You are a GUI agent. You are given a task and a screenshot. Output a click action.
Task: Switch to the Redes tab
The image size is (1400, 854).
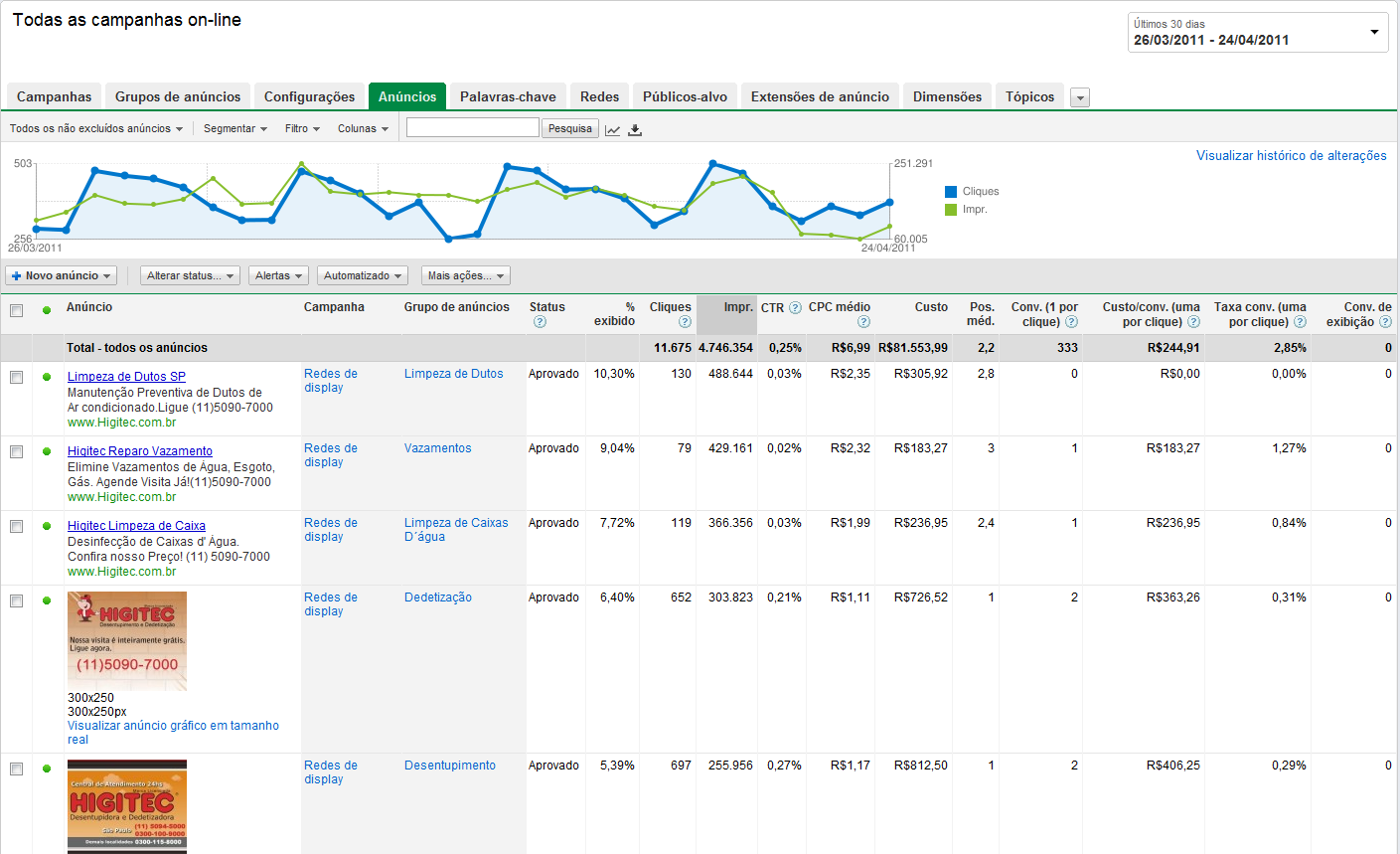pyautogui.click(x=599, y=96)
